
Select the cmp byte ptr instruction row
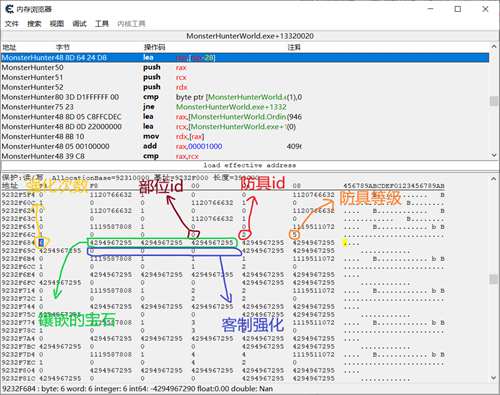(x=245, y=97)
